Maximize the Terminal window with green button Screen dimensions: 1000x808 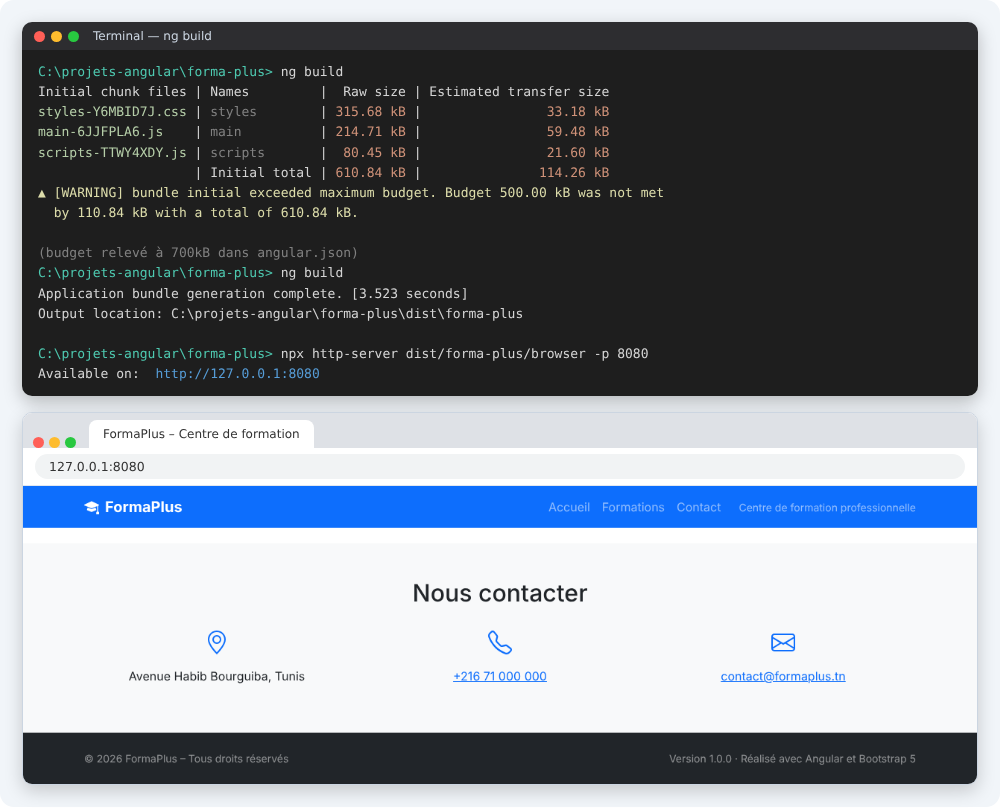point(73,36)
